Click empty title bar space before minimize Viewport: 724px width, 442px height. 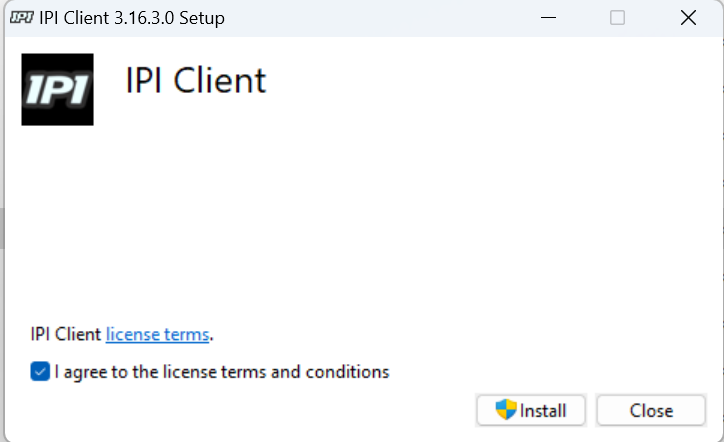400,18
